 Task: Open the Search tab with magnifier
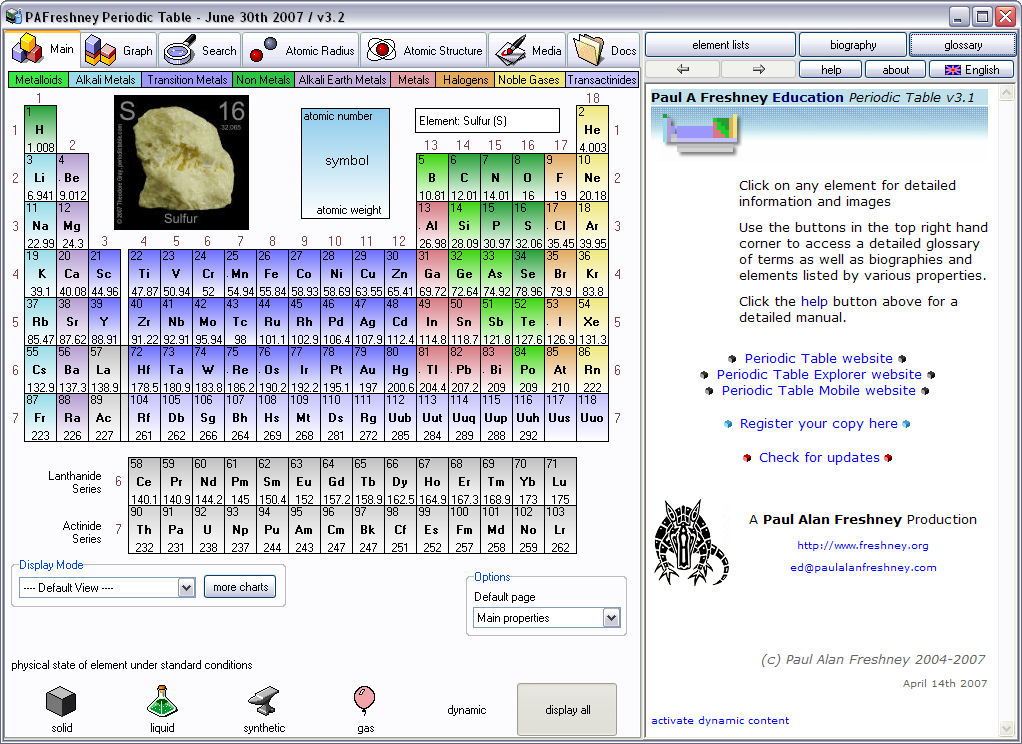(200, 50)
